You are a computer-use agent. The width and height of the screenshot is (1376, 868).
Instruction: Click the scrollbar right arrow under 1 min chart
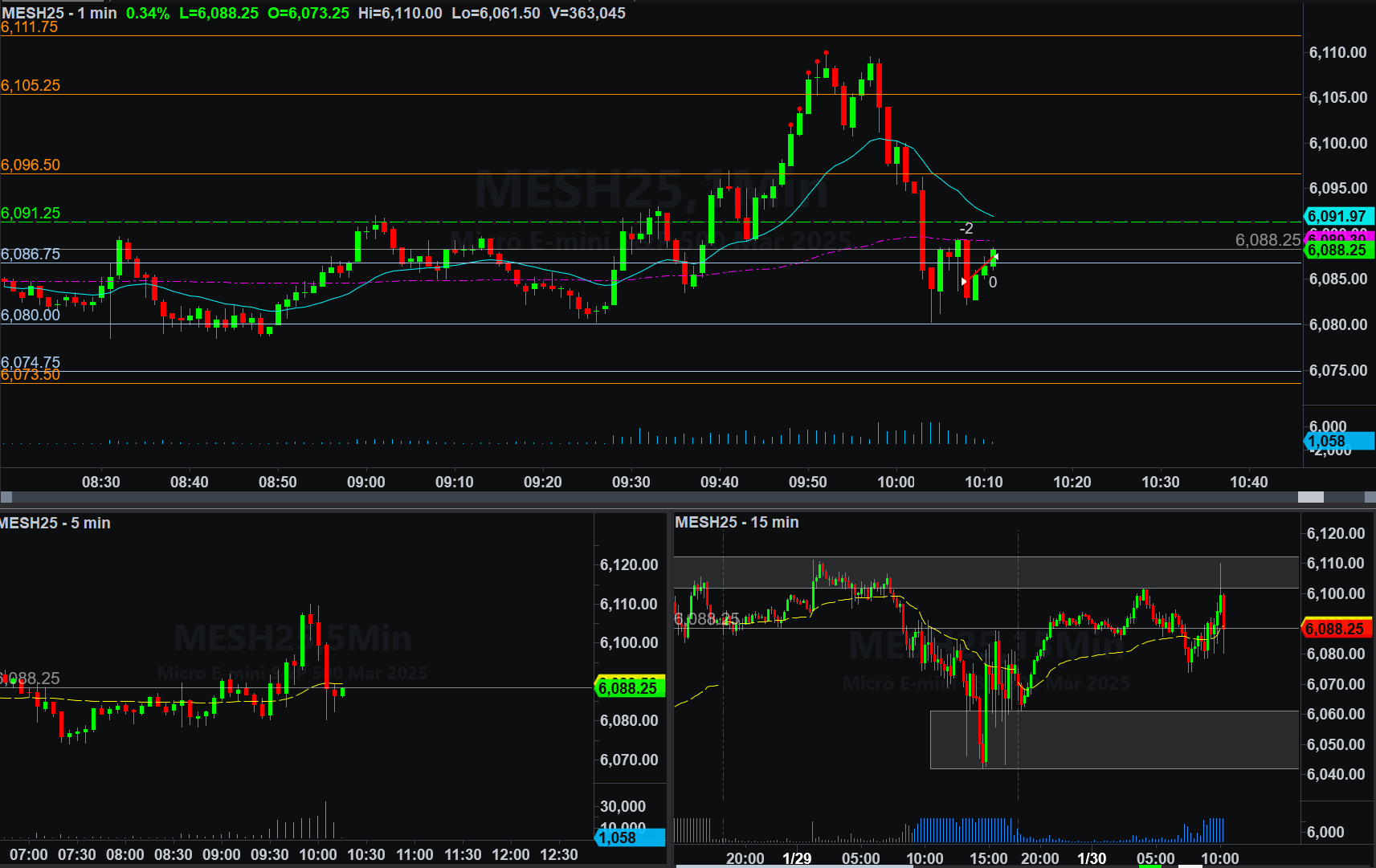[x=1370, y=498]
